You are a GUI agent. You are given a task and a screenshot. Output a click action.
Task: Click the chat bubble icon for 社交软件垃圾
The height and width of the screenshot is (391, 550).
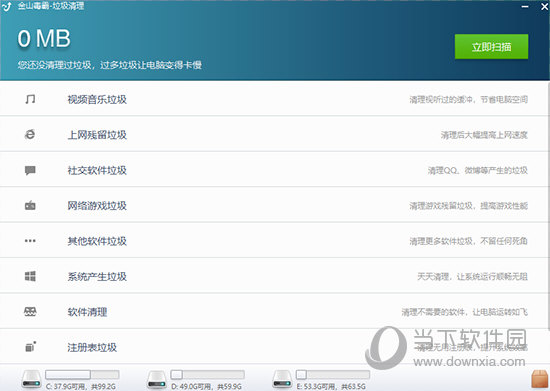30,170
